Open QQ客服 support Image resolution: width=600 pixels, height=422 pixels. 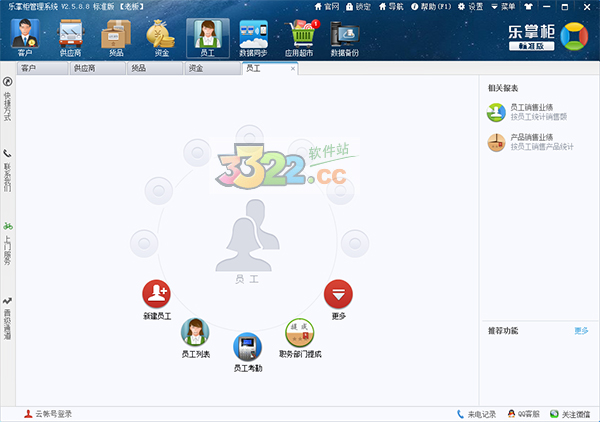point(523,414)
